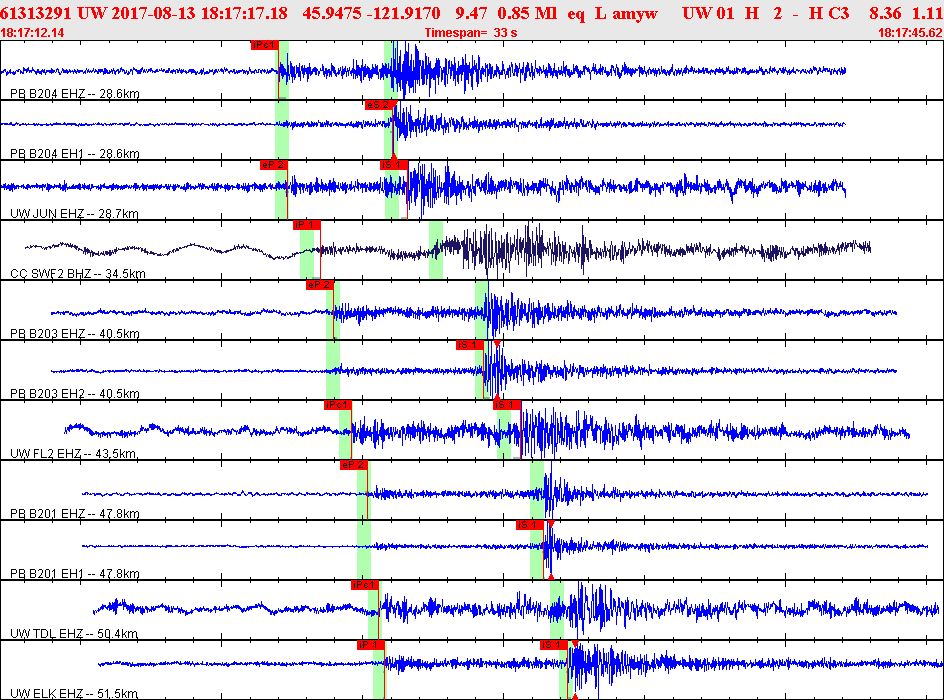The image size is (944, 700).
Task: Click the iS 1 pick on UW JUN trace
Action: pyautogui.click(x=394, y=165)
